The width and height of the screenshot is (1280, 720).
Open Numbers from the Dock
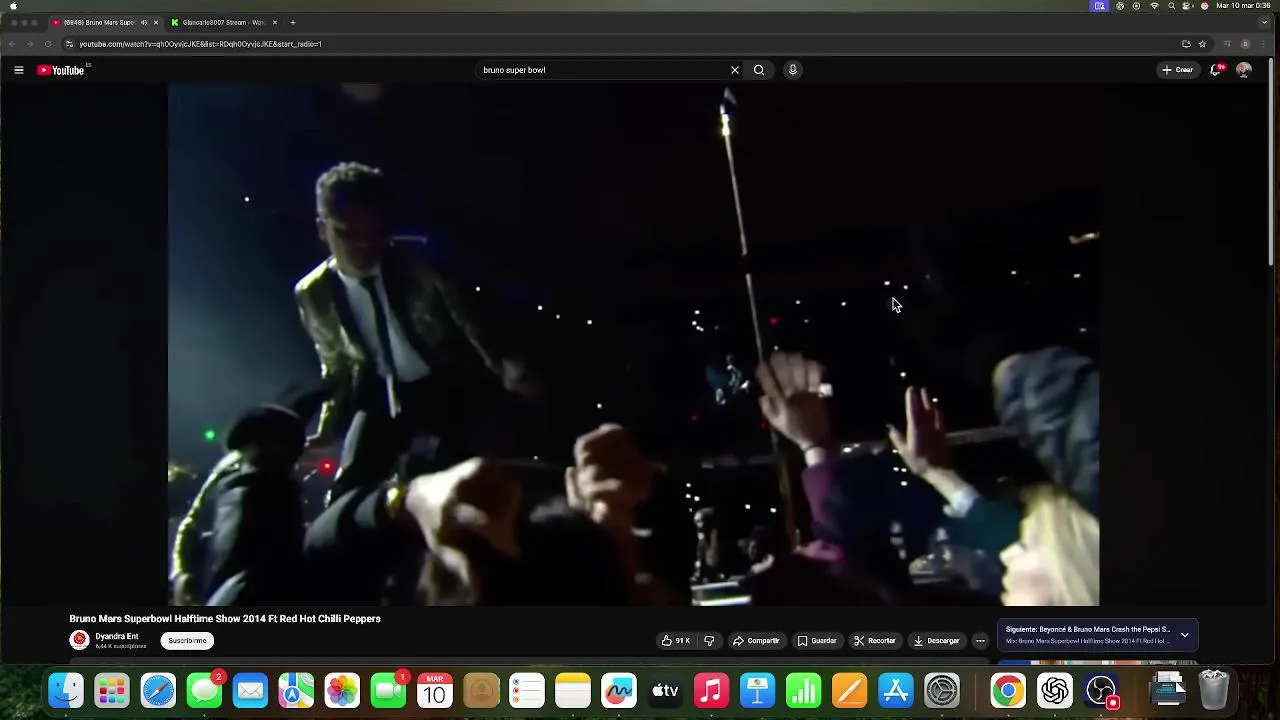(x=803, y=690)
